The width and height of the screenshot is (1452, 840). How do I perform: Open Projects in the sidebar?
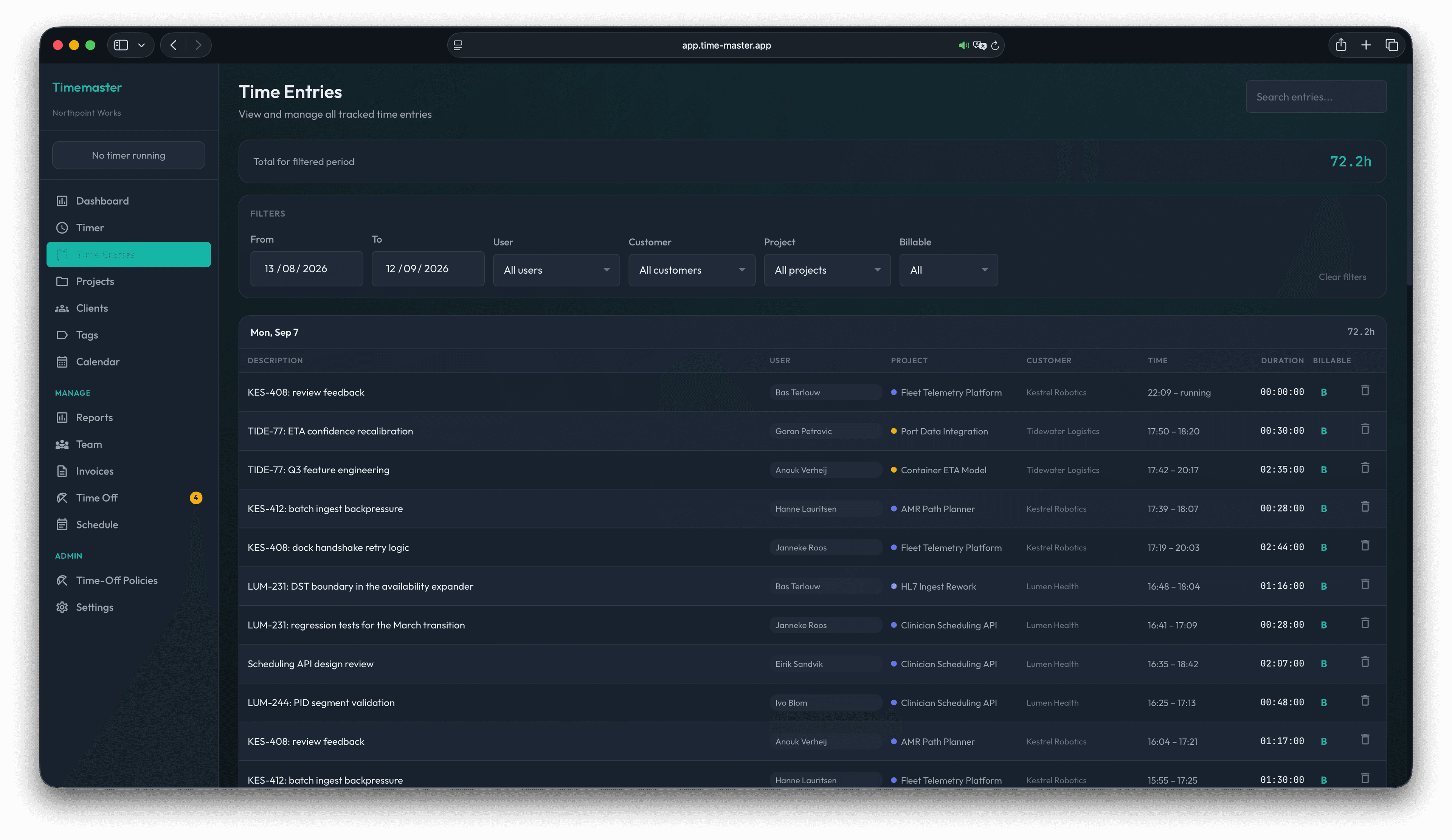[x=129, y=281]
